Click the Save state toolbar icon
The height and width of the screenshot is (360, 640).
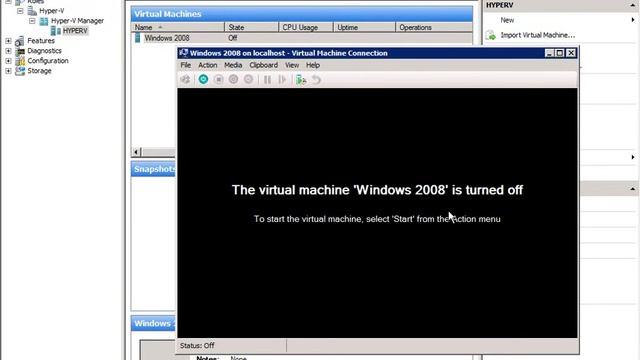click(249, 80)
